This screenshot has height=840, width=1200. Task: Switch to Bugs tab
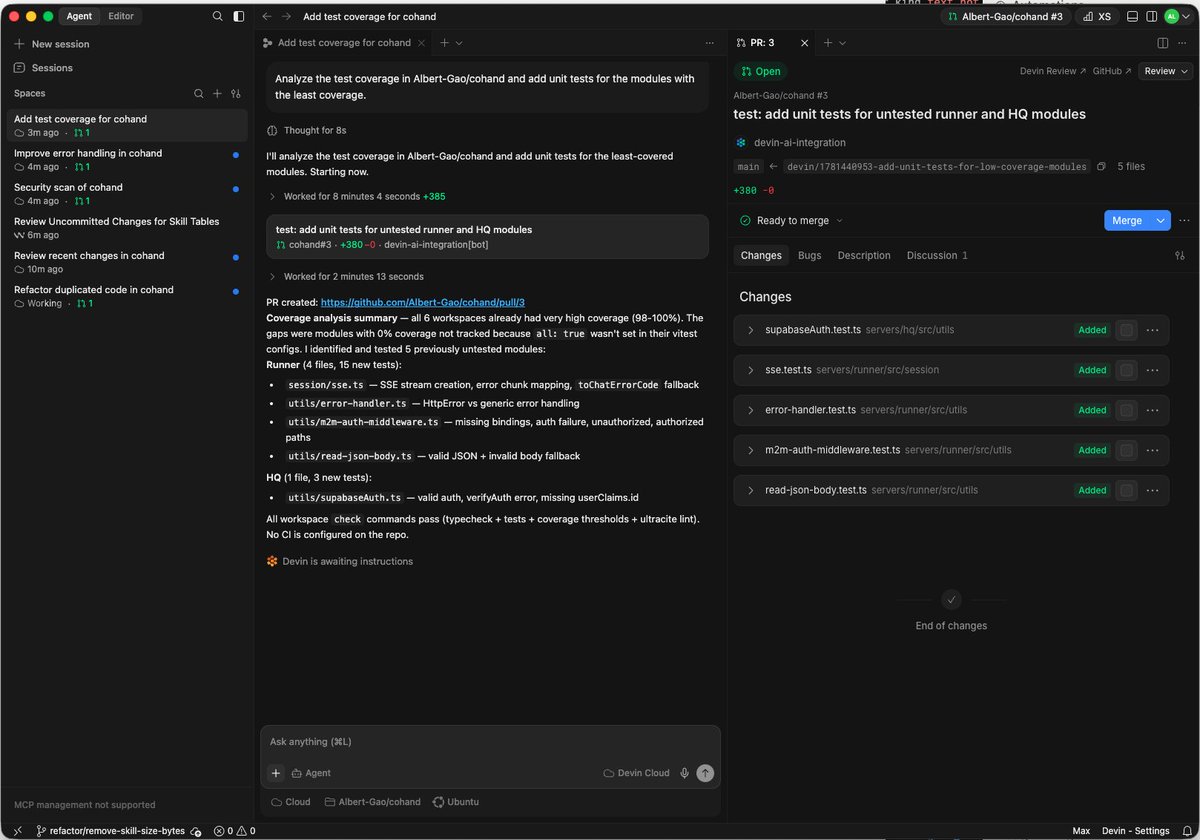810,255
